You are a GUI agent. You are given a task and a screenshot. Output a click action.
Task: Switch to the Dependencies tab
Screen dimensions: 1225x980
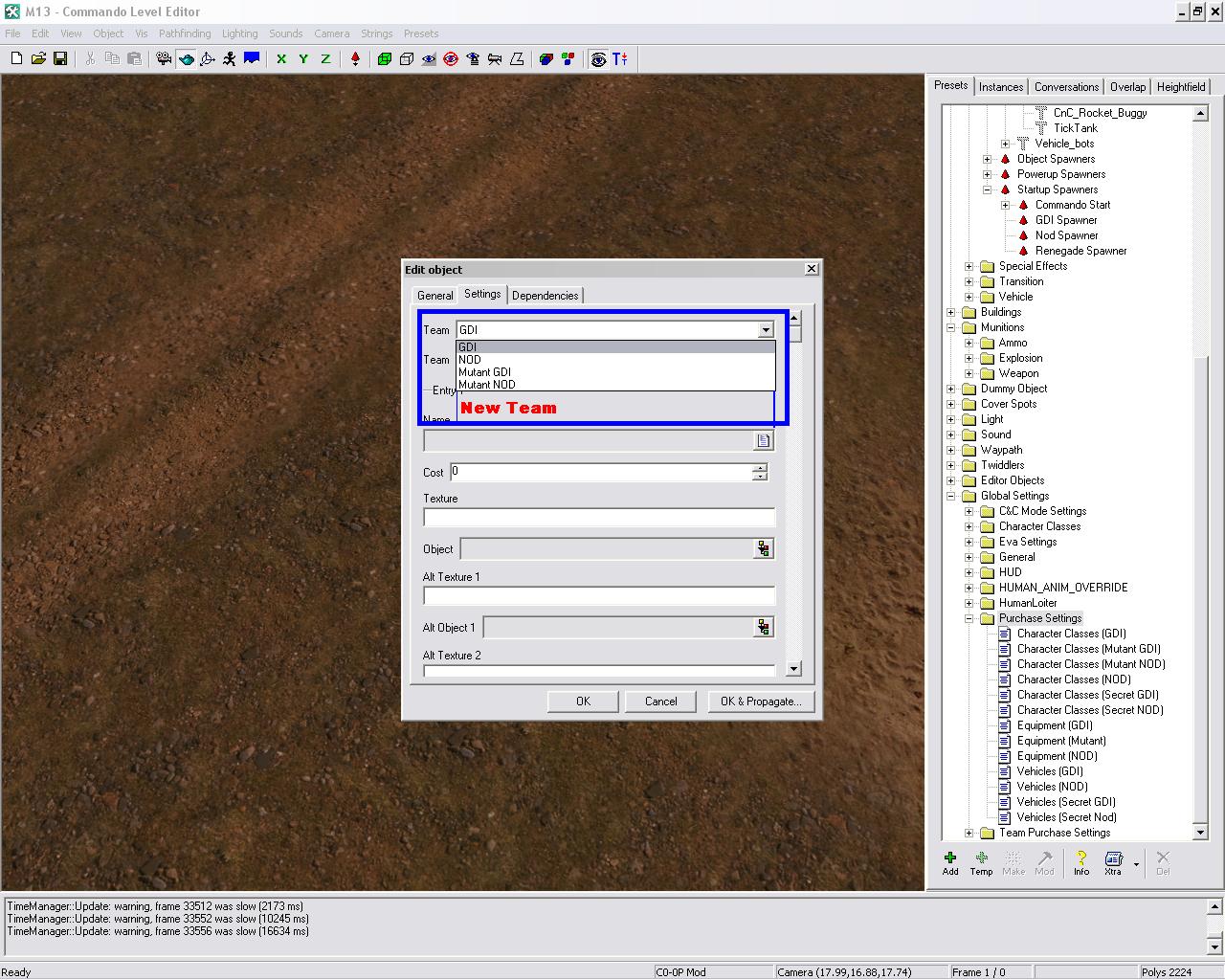point(545,296)
